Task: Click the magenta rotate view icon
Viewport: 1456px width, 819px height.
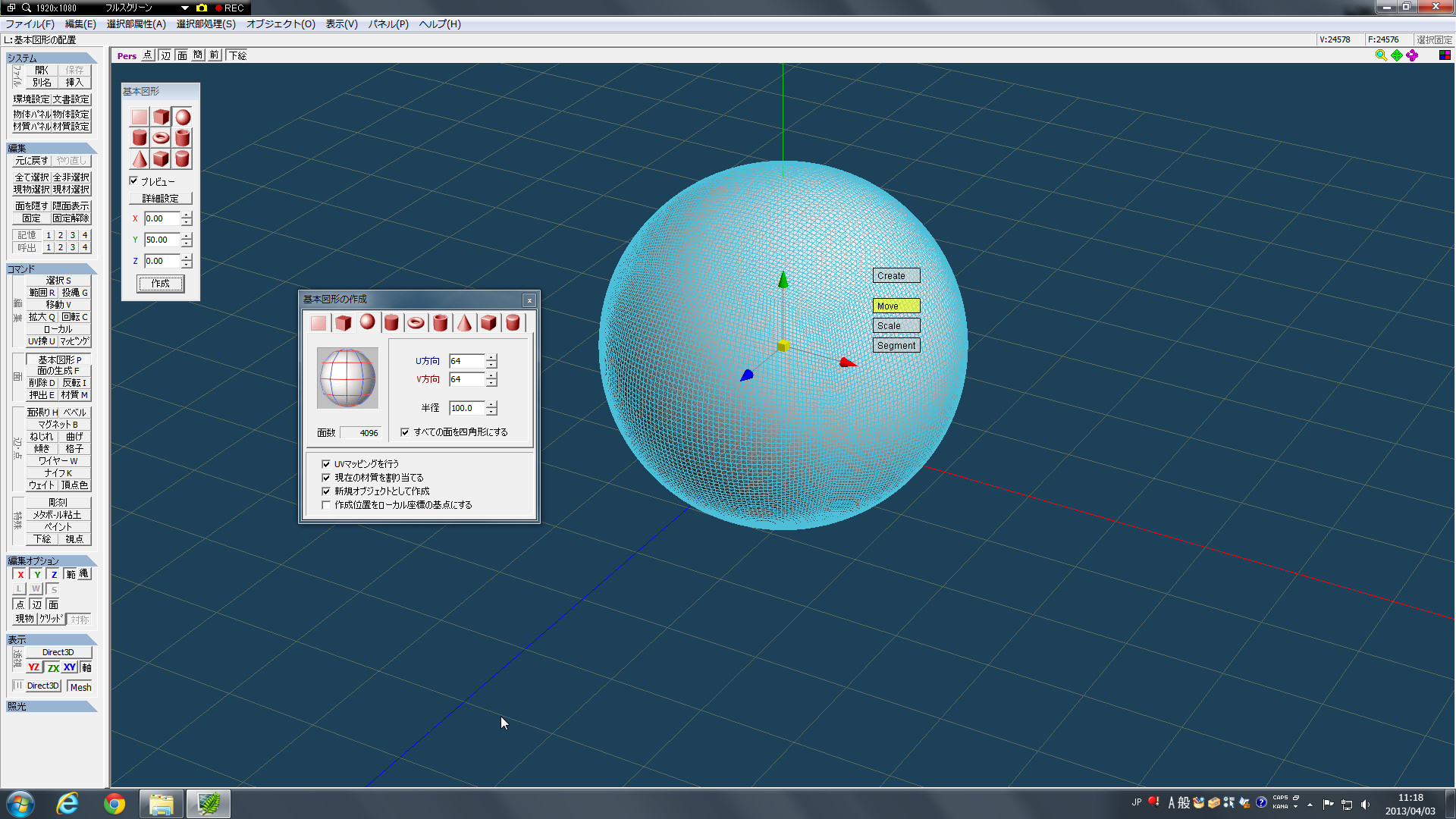Action: 1412,55
